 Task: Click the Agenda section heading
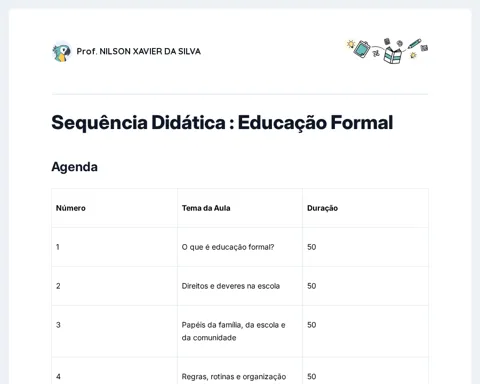pyautogui.click(x=74, y=167)
